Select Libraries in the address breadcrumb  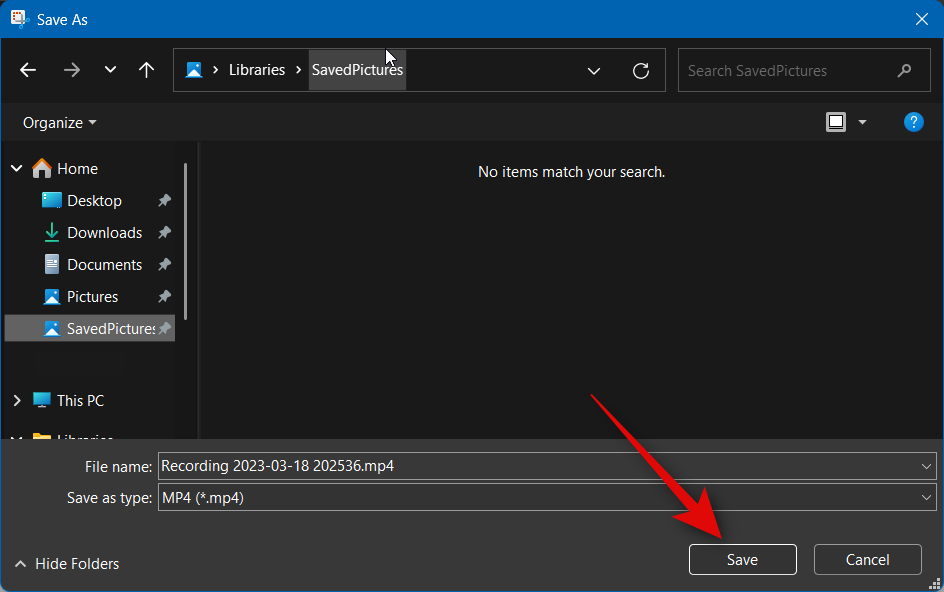[x=257, y=70]
